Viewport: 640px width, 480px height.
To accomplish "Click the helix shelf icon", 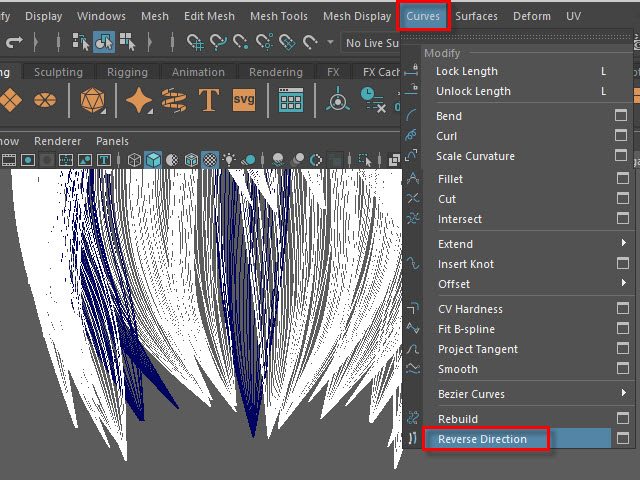I will (x=173, y=100).
